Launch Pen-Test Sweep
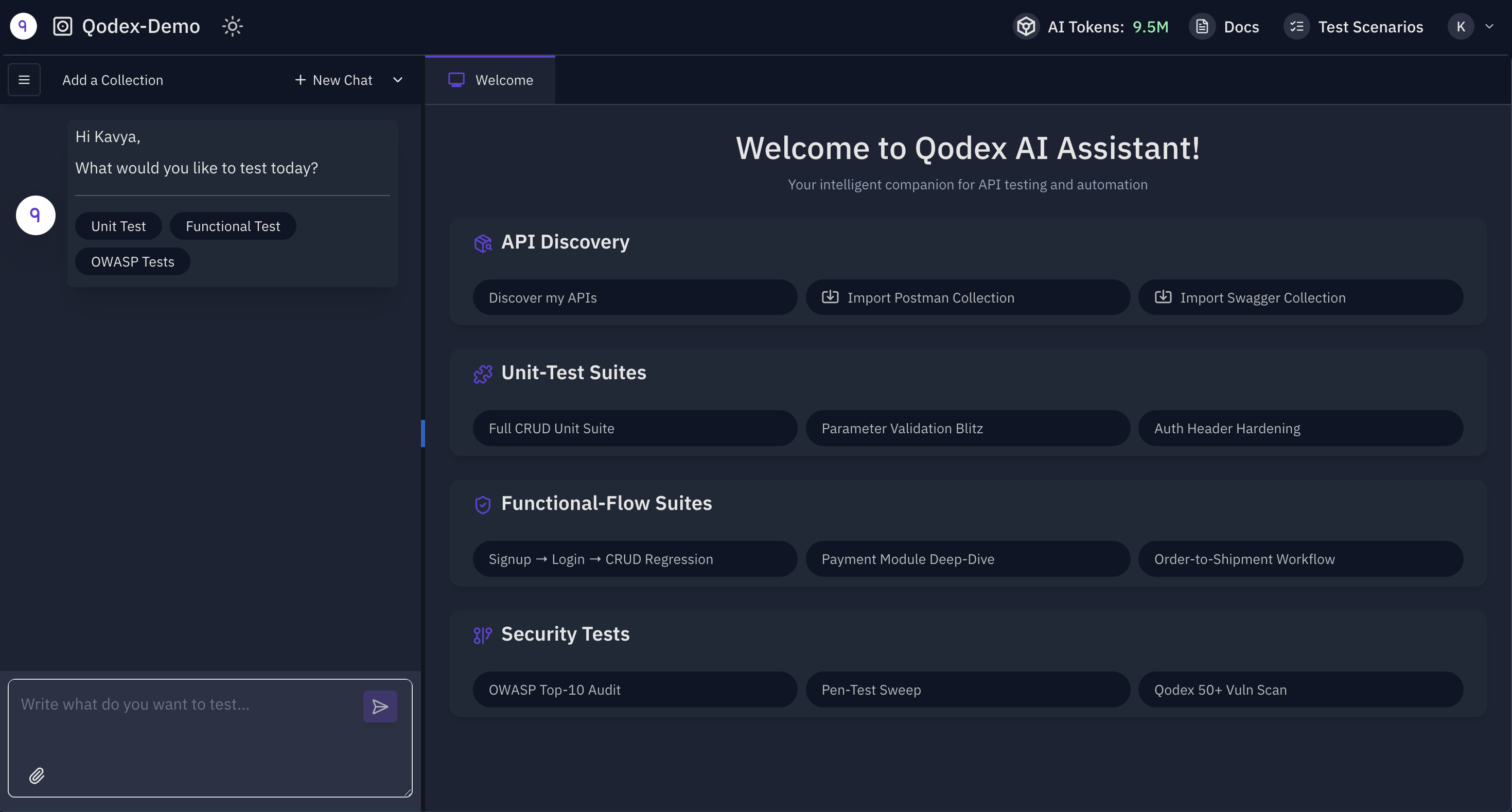 click(x=968, y=690)
